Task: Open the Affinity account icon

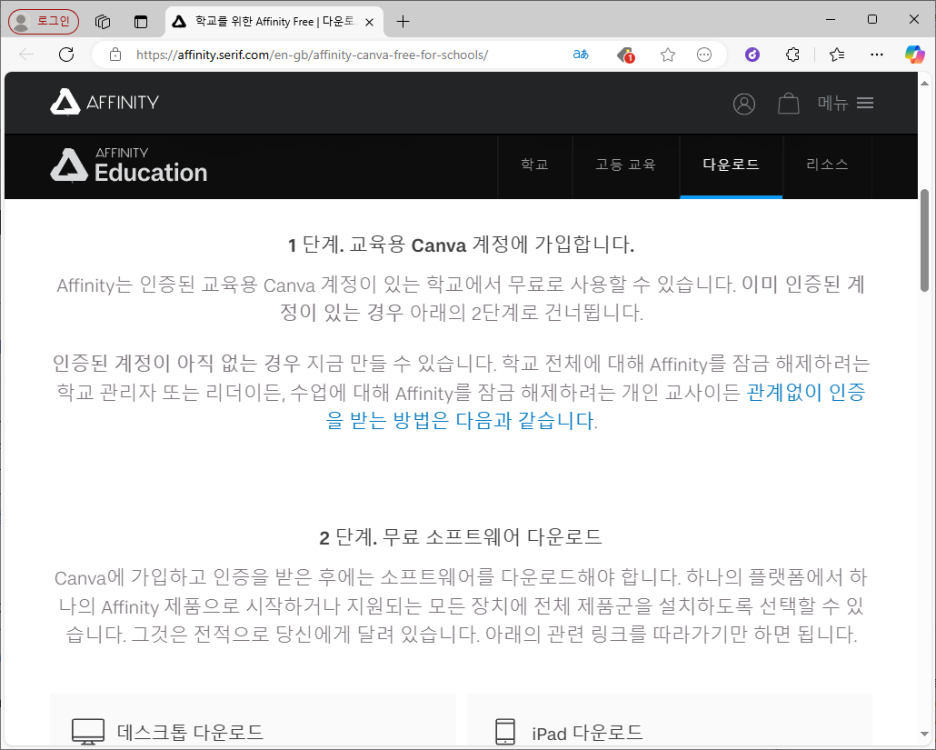Action: [744, 103]
